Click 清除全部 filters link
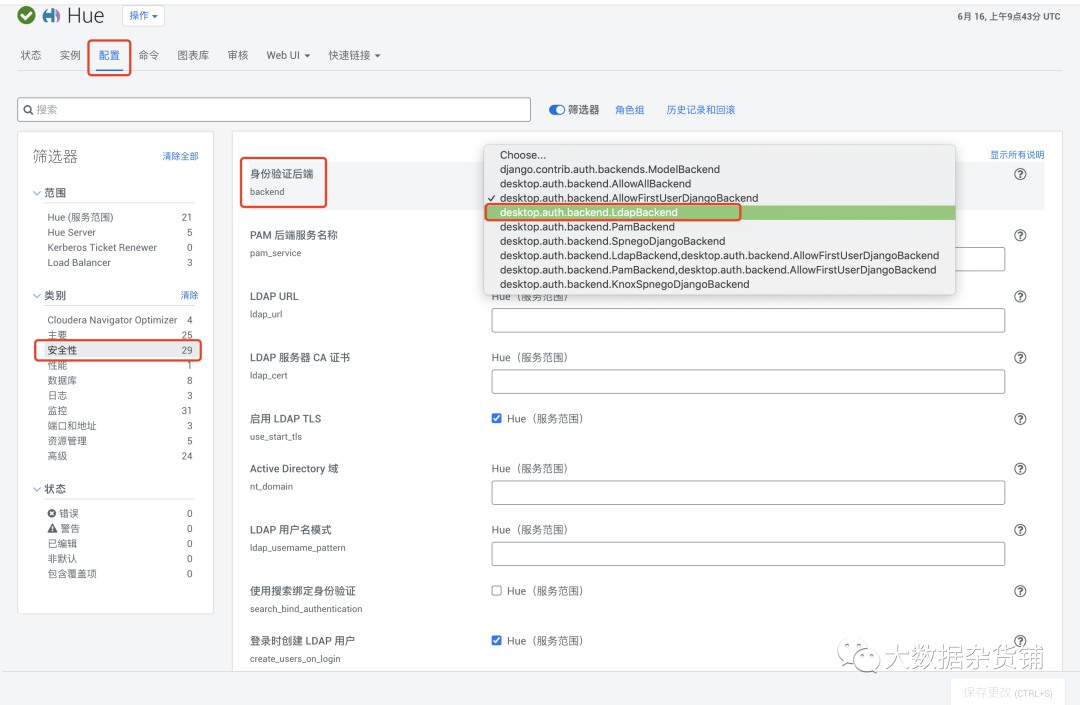 pyautogui.click(x=180, y=156)
